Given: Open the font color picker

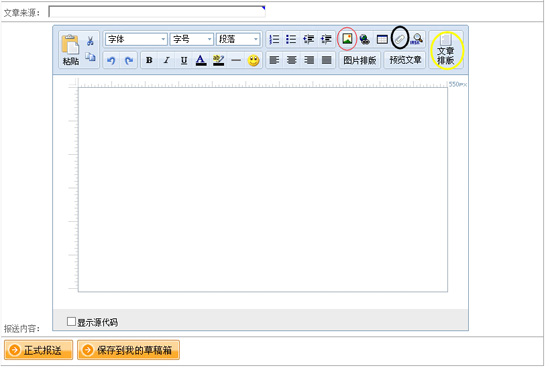Looking at the screenshot, I should (x=201, y=60).
